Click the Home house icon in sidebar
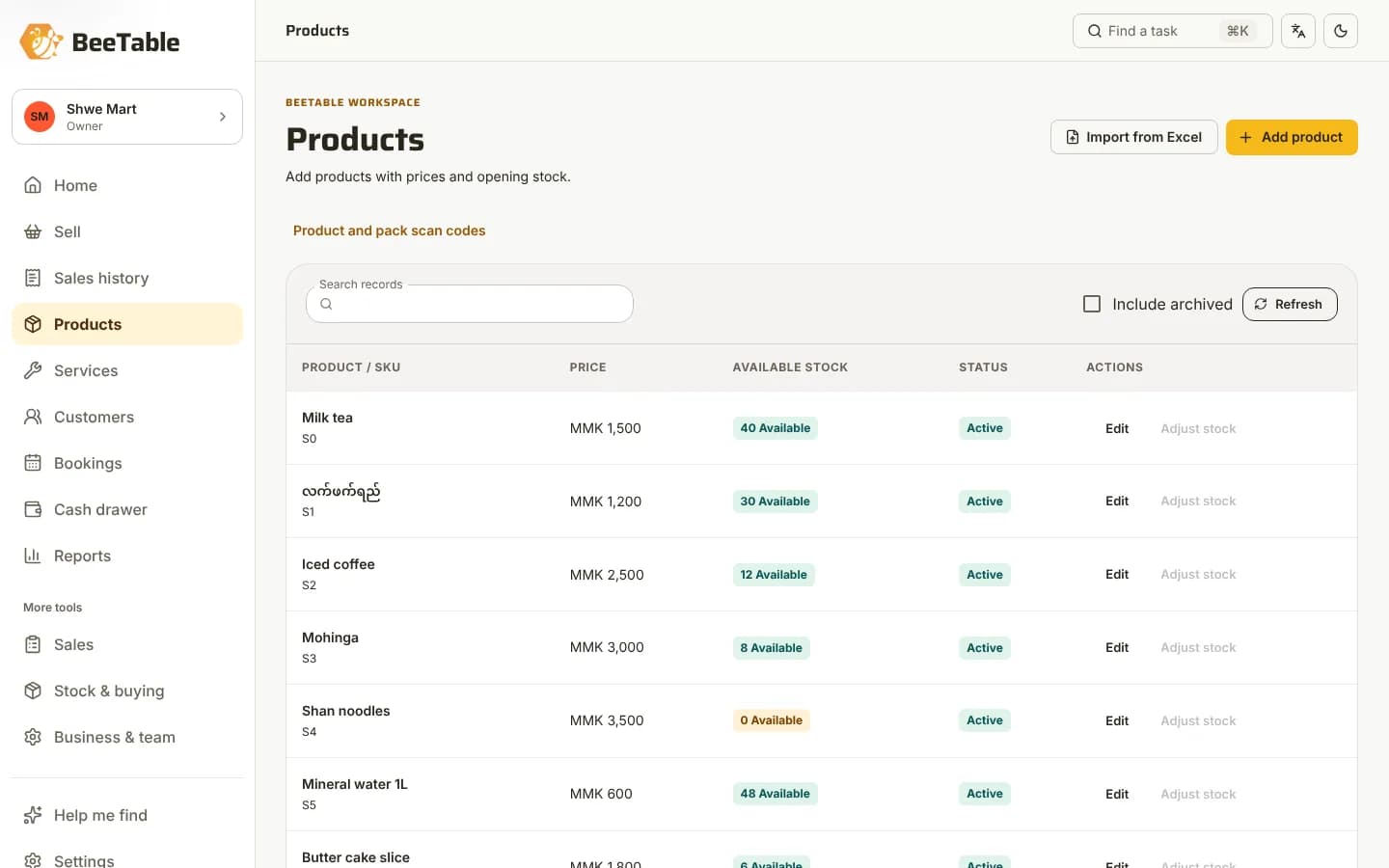Viewport: 1389px width, 868px height. coord(33,185)
